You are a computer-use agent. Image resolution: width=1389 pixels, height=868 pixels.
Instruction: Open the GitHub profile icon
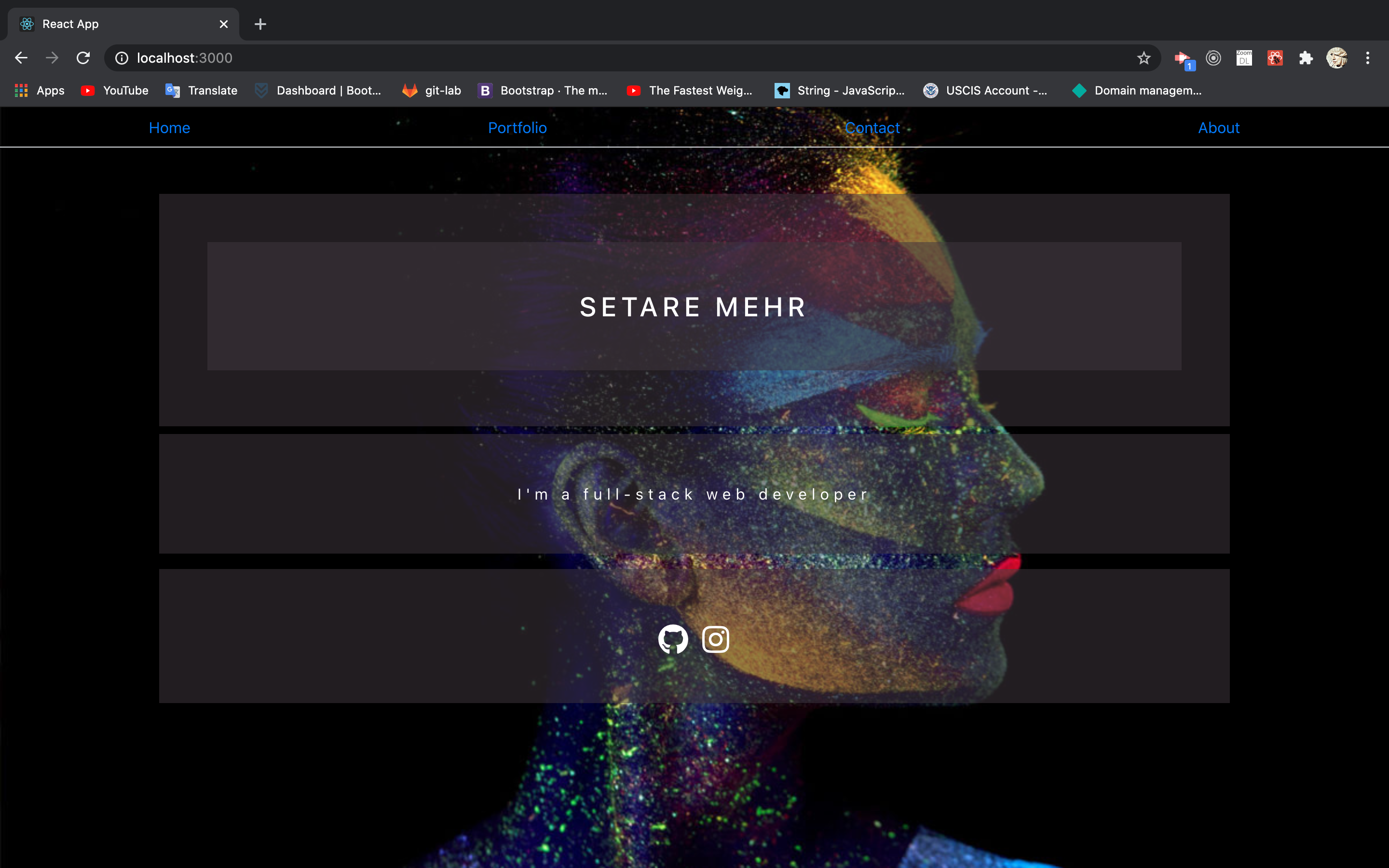click(673, 639)
